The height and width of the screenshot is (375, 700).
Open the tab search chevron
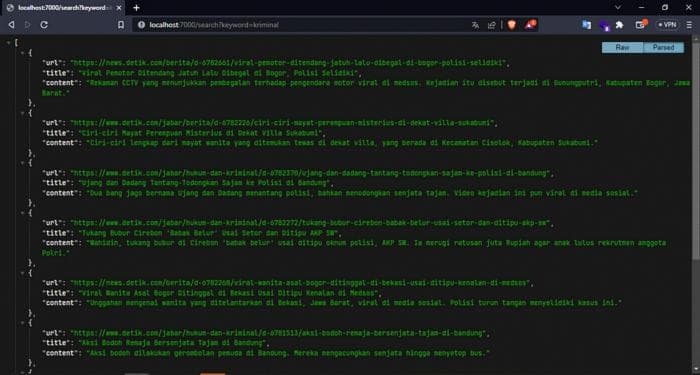pos(618,7)
